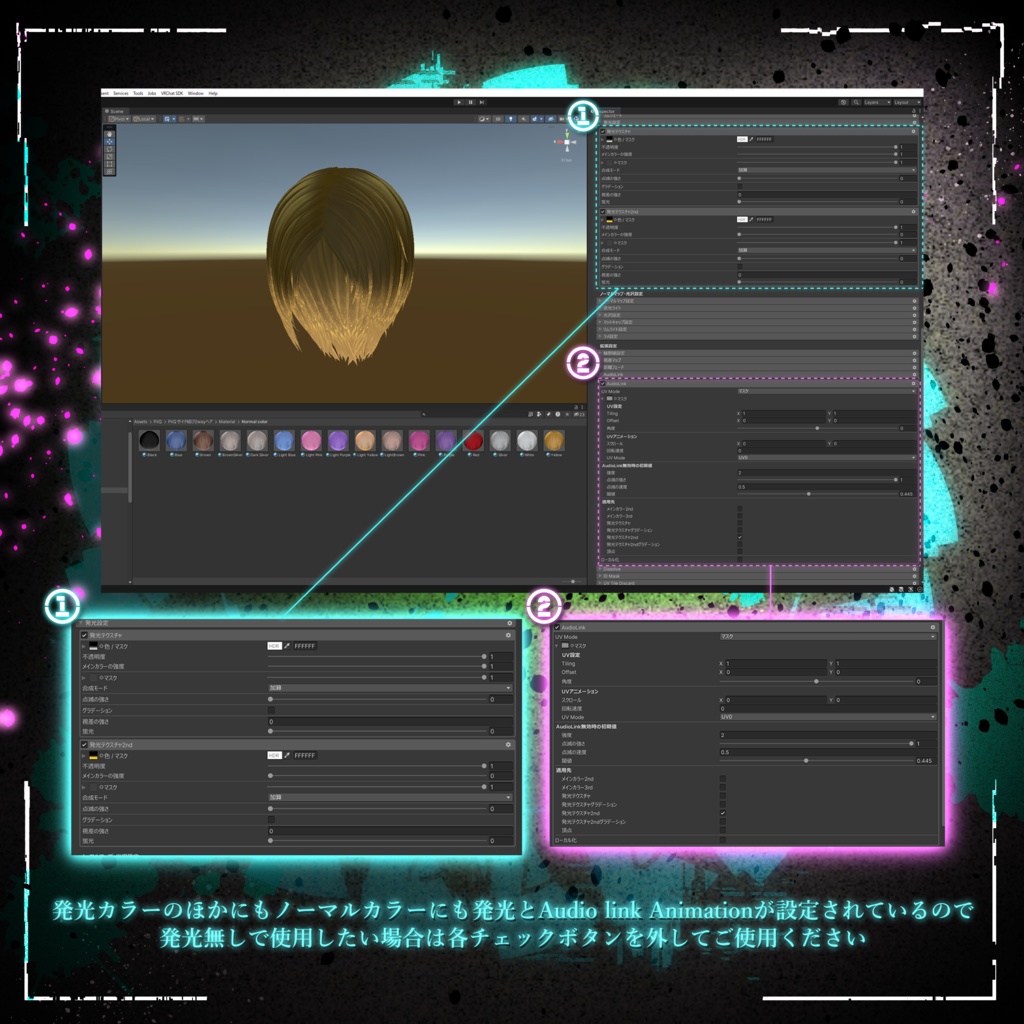Click the Scene orientation gizmo
The image size is (1024, 1024).
566,142
